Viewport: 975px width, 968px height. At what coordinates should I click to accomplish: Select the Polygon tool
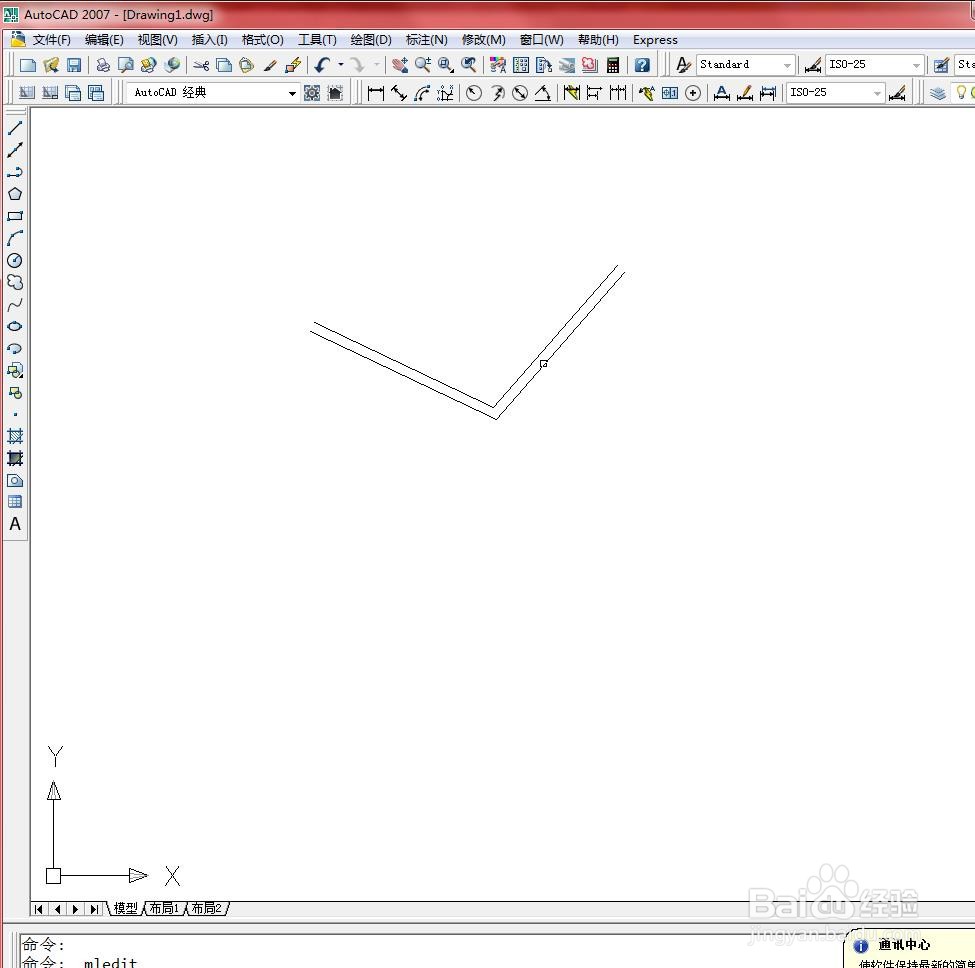pyautogui.click(x=15, y=194)
